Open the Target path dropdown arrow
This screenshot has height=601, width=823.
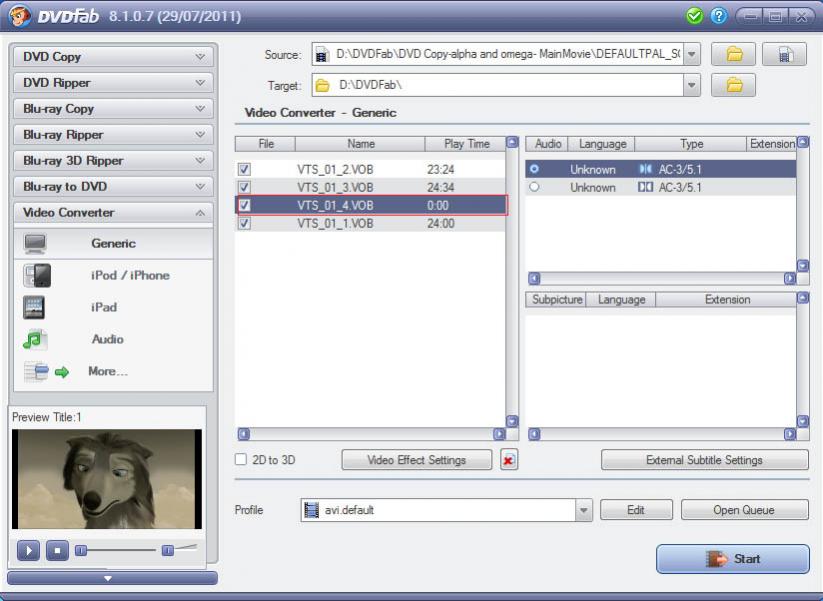click(692, 85)
